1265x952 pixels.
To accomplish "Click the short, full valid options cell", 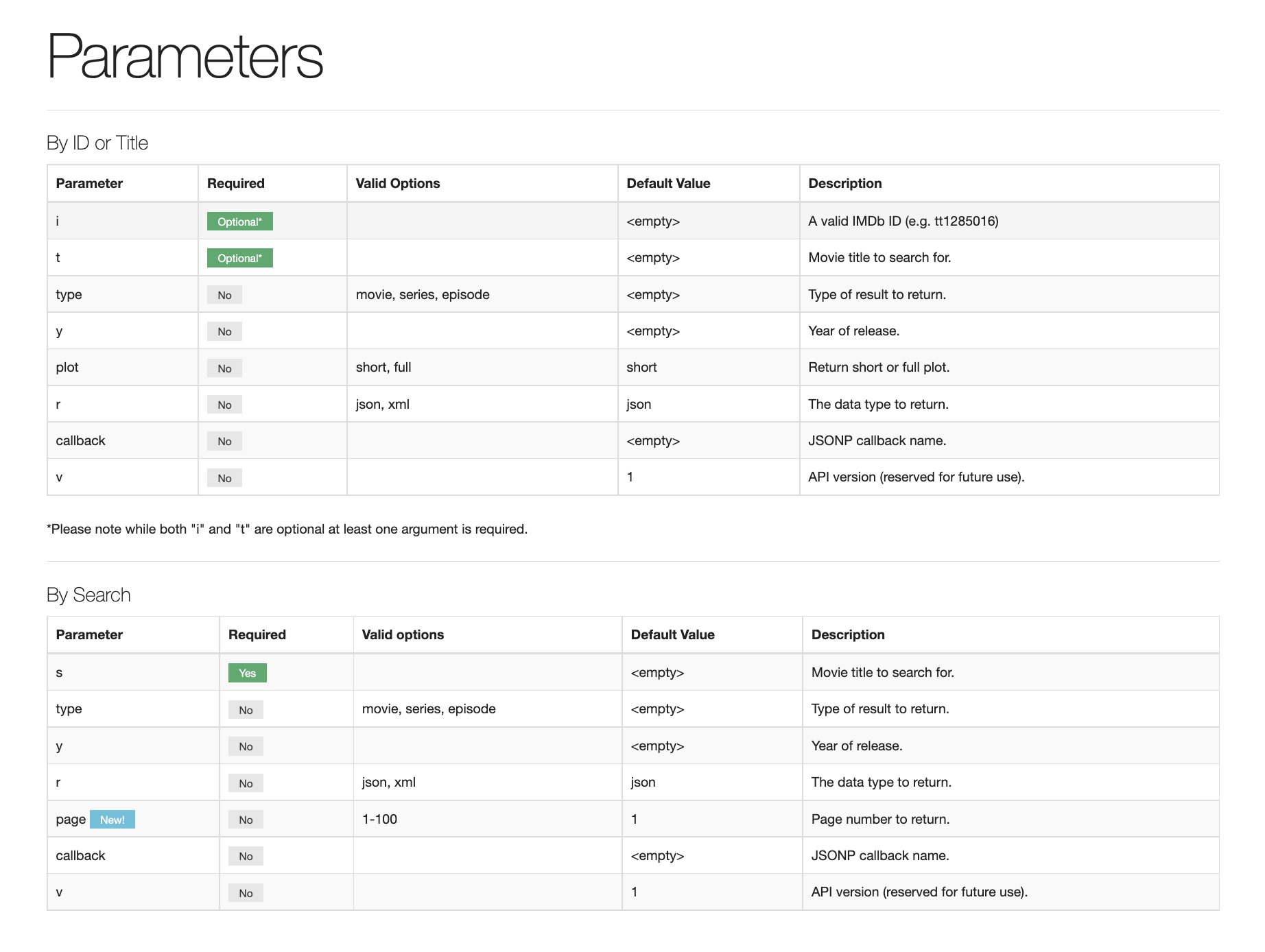I will (x=383, y=367).
